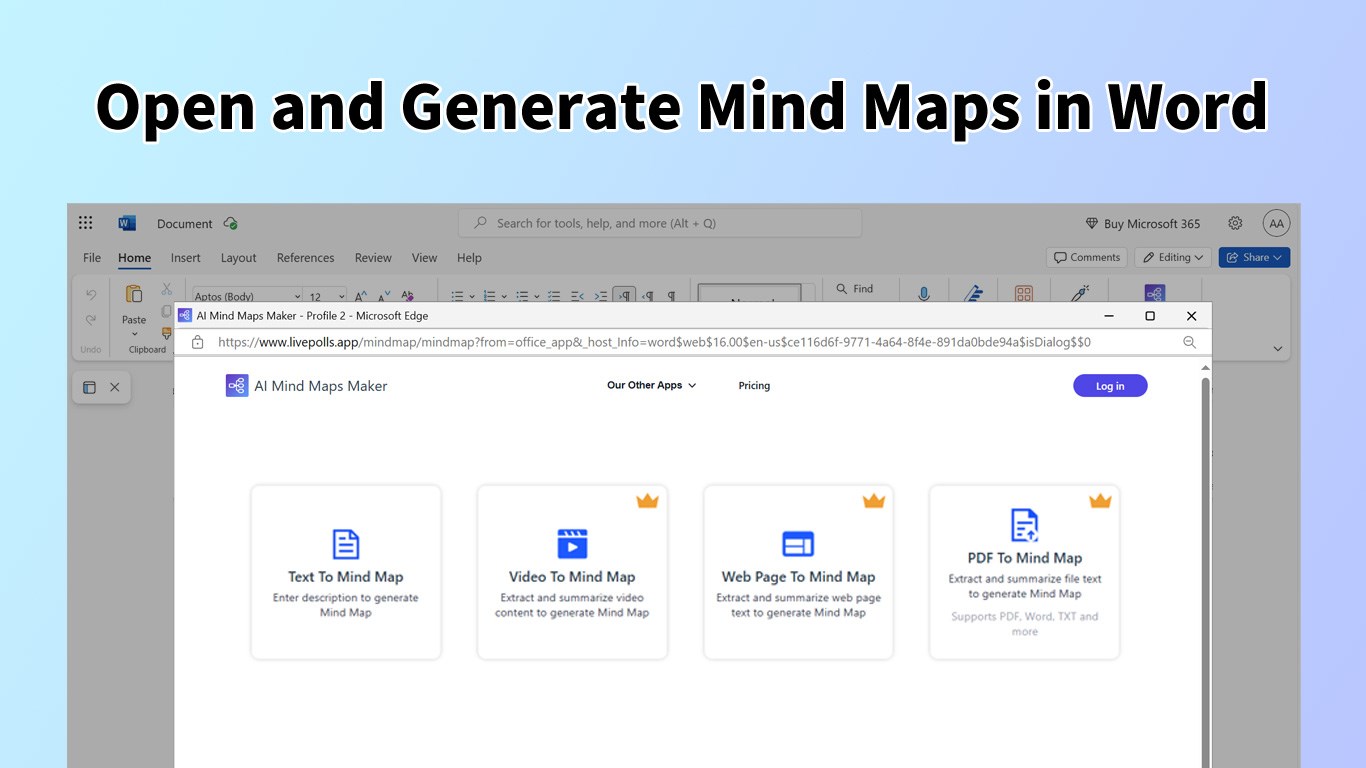
Task: Expand bullet list style options
Action: [471, 296]
